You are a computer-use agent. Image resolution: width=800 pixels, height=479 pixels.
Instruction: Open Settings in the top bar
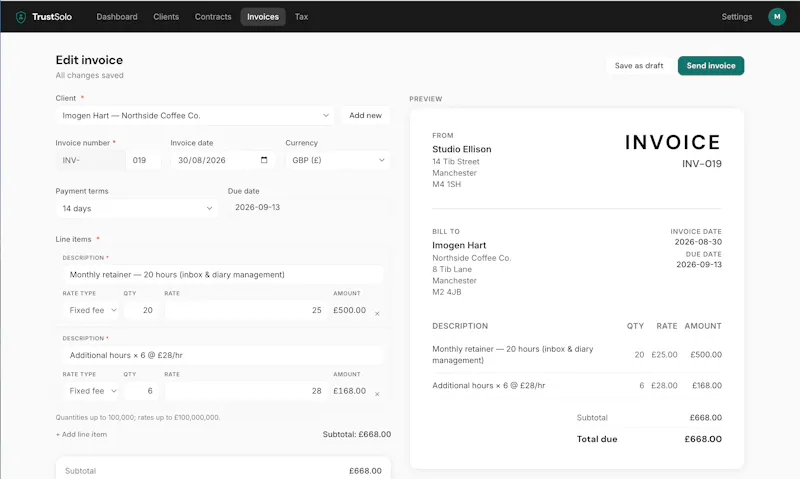[x=736, y=17]
